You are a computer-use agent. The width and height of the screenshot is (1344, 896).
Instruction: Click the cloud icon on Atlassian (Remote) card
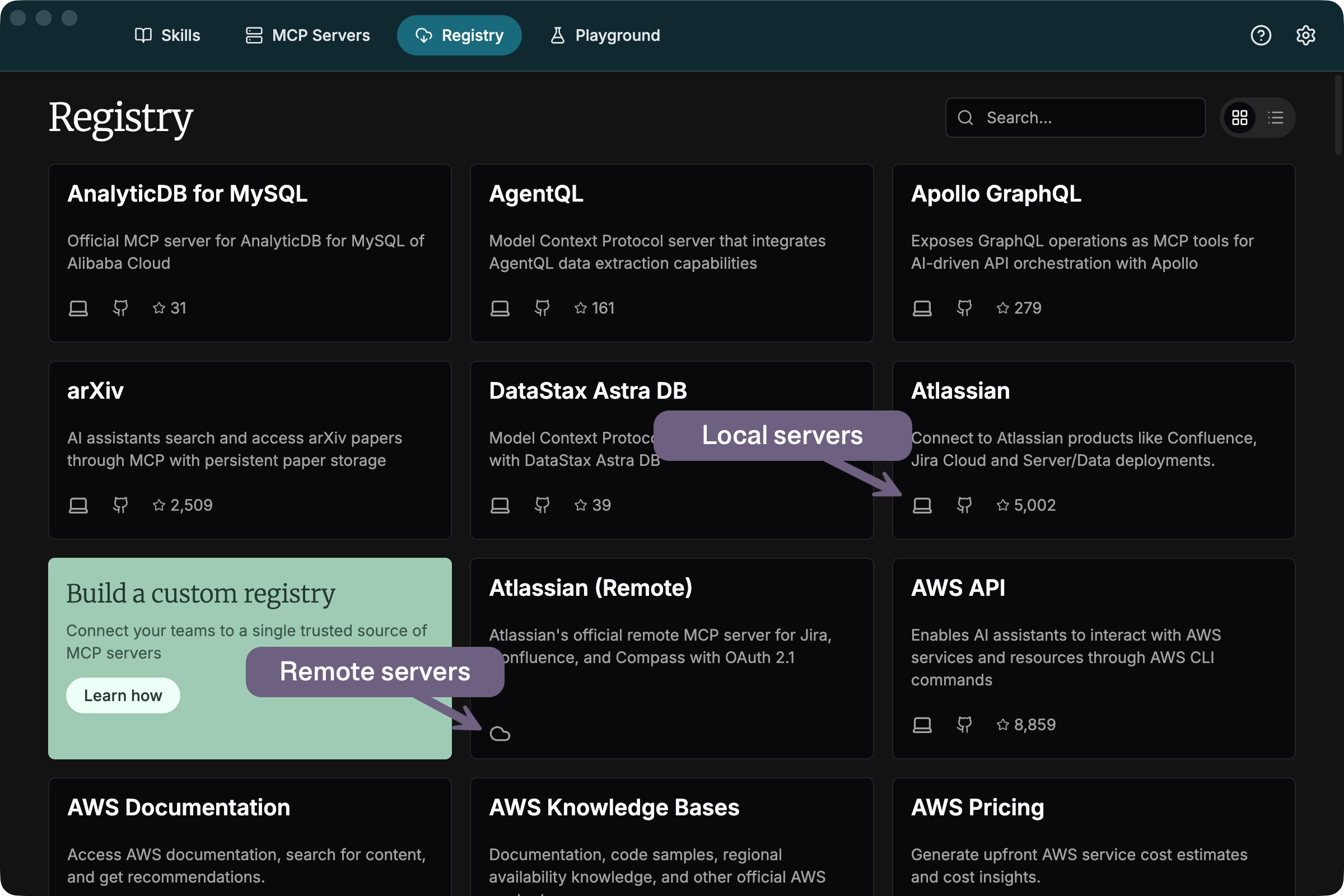click(500, 734)
